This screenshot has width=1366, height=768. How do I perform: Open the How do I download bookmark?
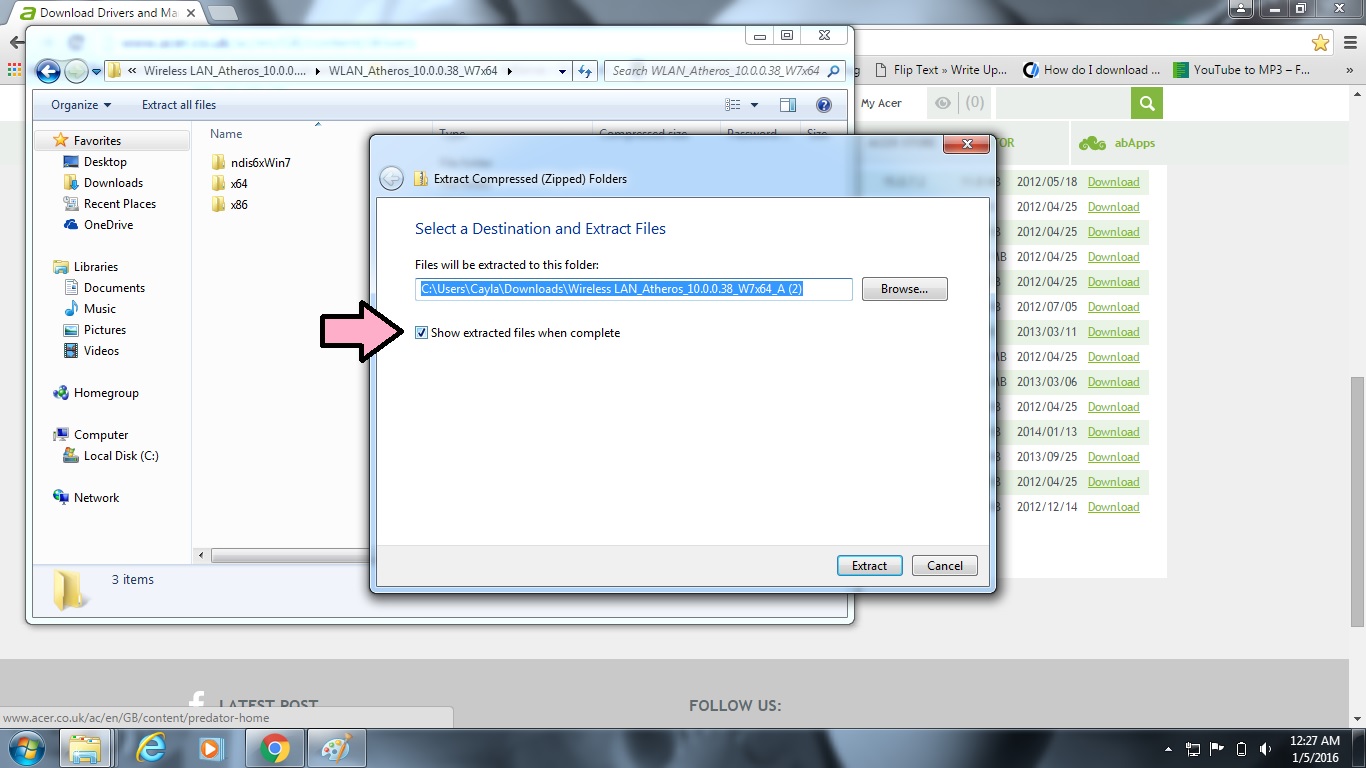pyautogui.click(x=1092, y=70)
